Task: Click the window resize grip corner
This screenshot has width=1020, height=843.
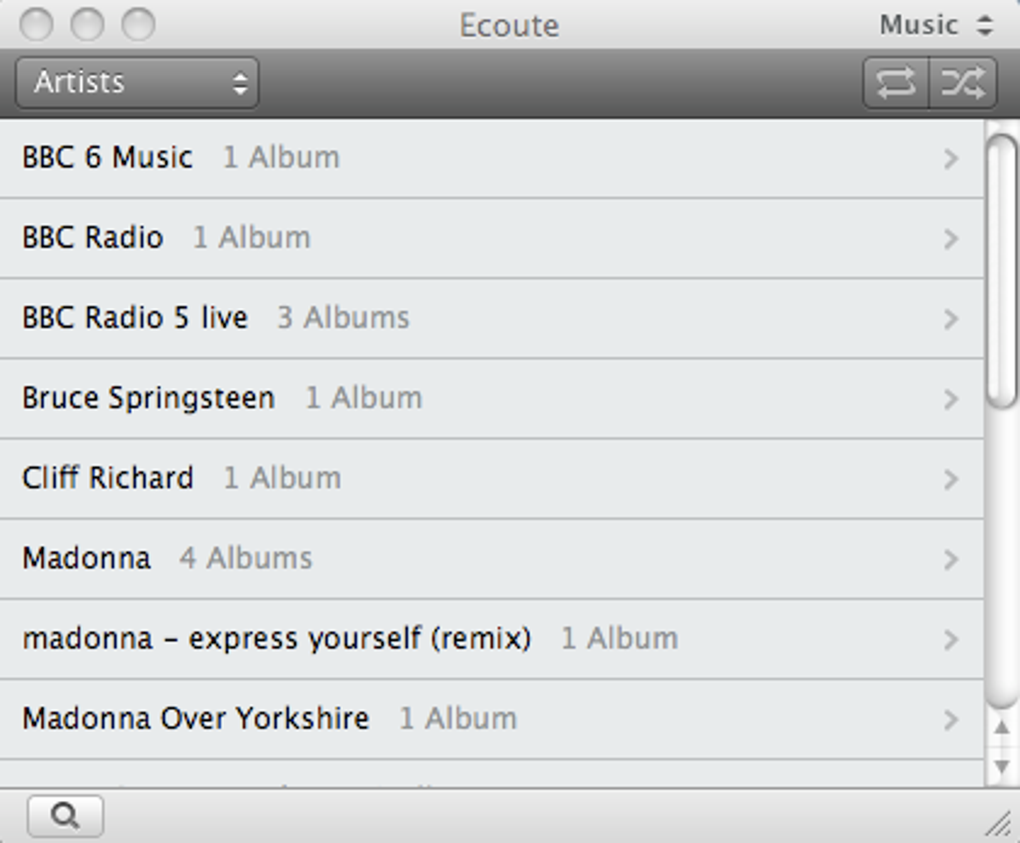Action: click(x=999, y=823)
